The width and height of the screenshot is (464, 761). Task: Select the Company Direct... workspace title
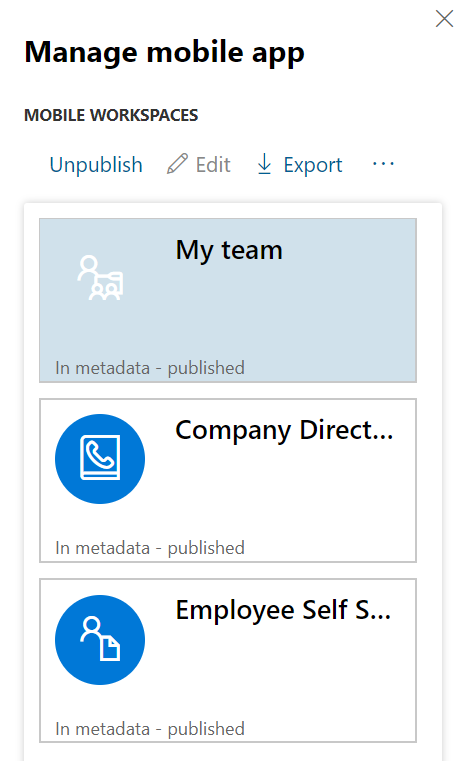[284, 430]
